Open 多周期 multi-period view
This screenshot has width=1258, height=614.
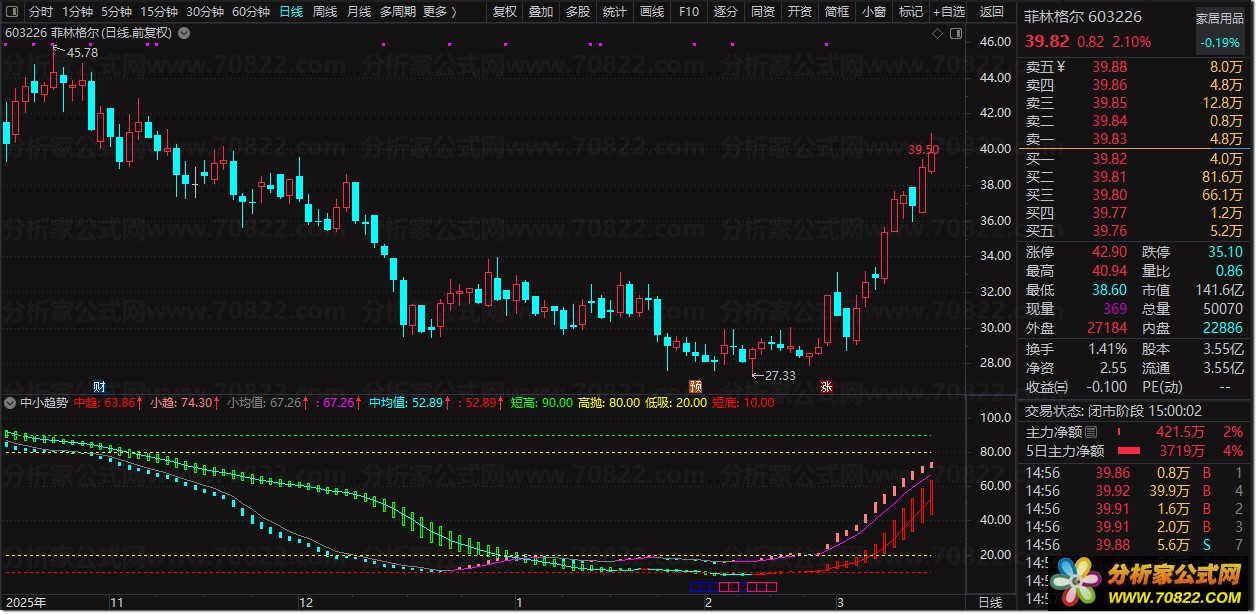399,12
